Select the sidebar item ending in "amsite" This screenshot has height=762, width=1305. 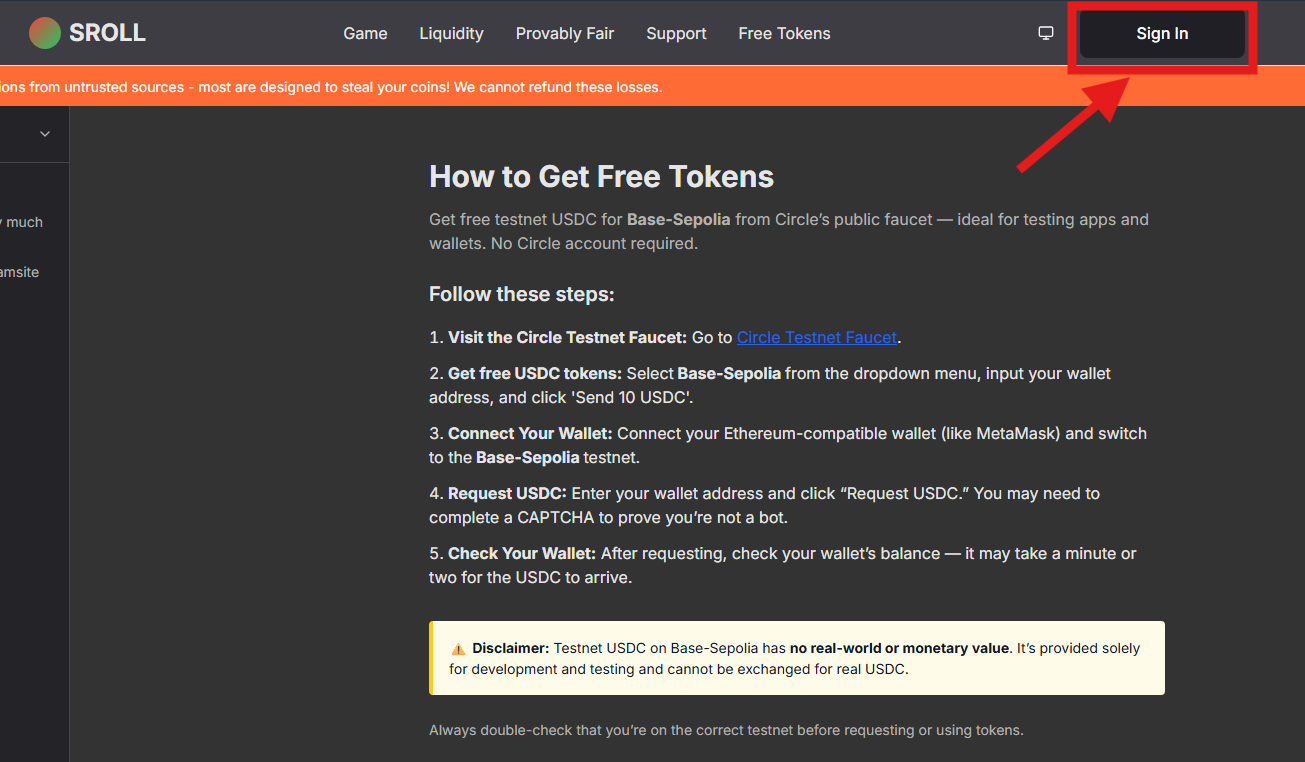20,272
